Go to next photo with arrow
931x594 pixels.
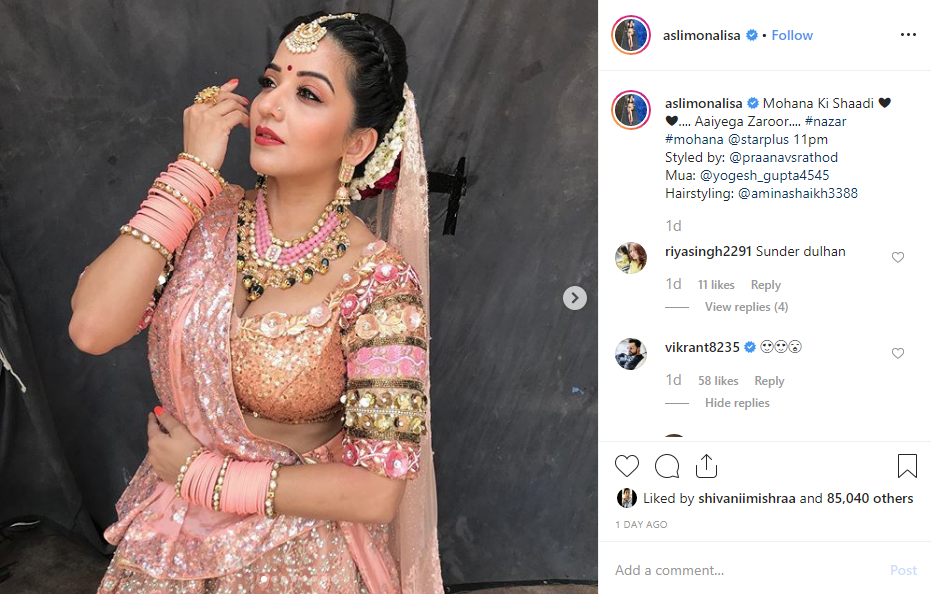(575, 298)
